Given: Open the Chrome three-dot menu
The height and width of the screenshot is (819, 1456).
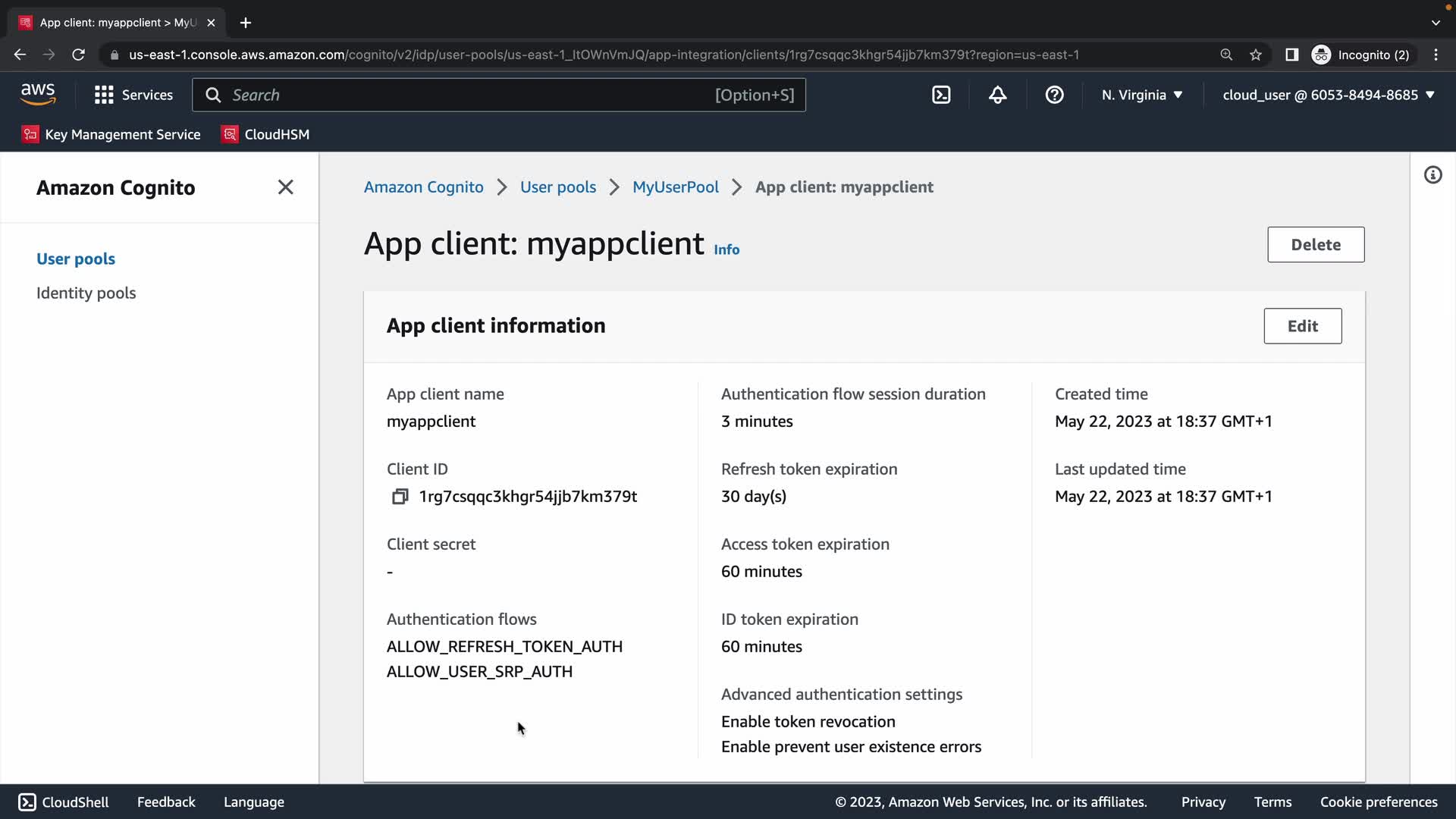Looking at the screenshot, I should point(1436,55).
